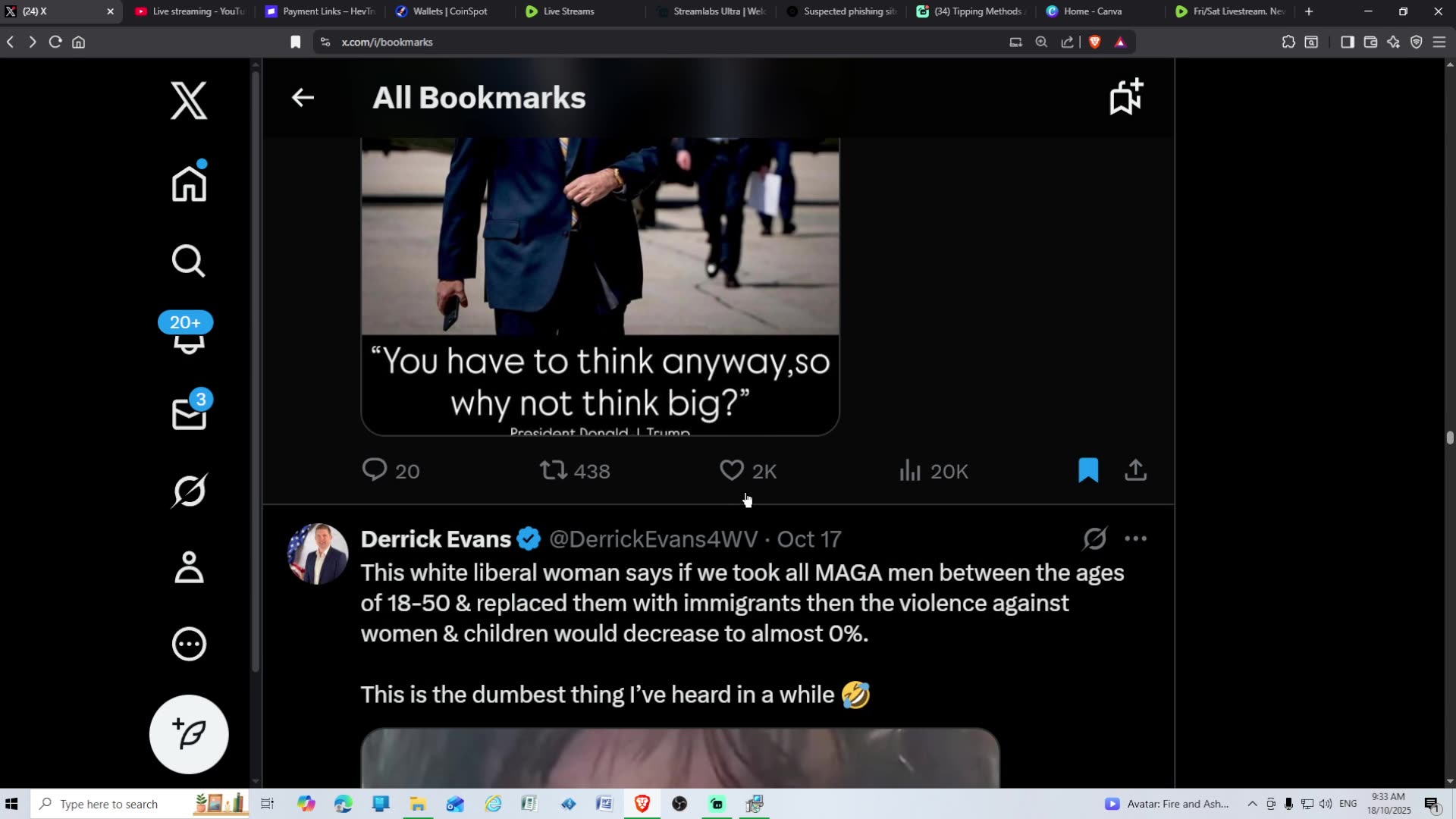1456x819 pixels.
Task: Open Derrick Evans display name link
Action: point(436,539)
